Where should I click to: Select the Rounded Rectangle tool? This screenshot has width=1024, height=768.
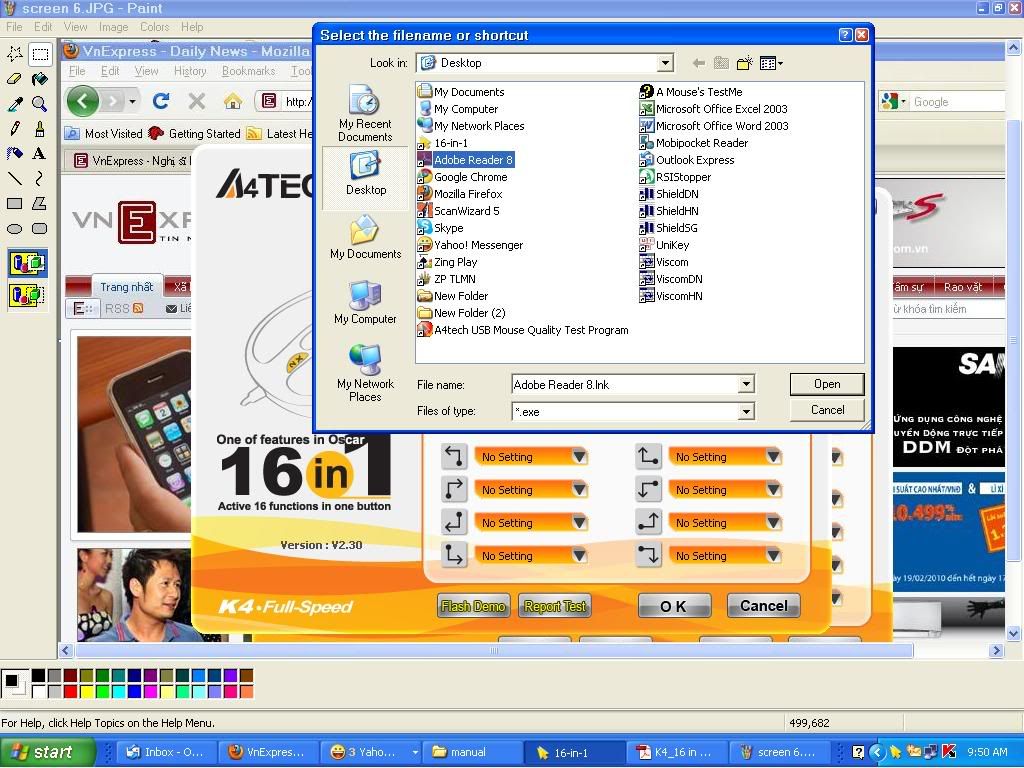pos(40,229)
